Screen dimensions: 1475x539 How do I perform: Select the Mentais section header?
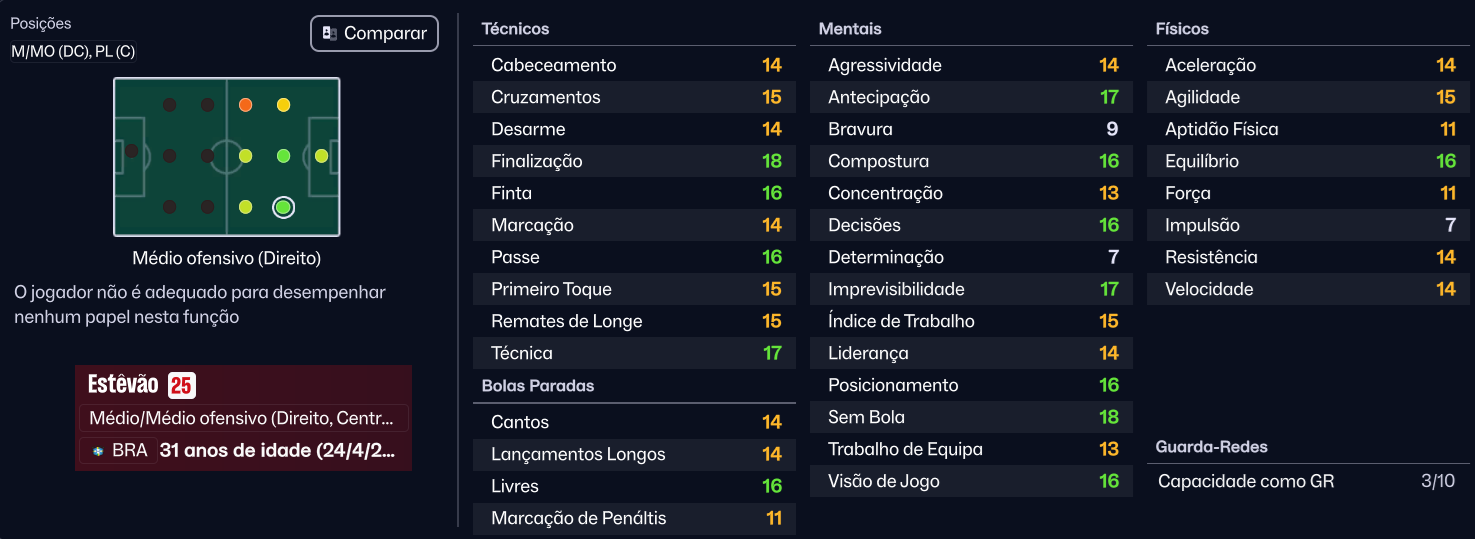(x=850, y=29)
